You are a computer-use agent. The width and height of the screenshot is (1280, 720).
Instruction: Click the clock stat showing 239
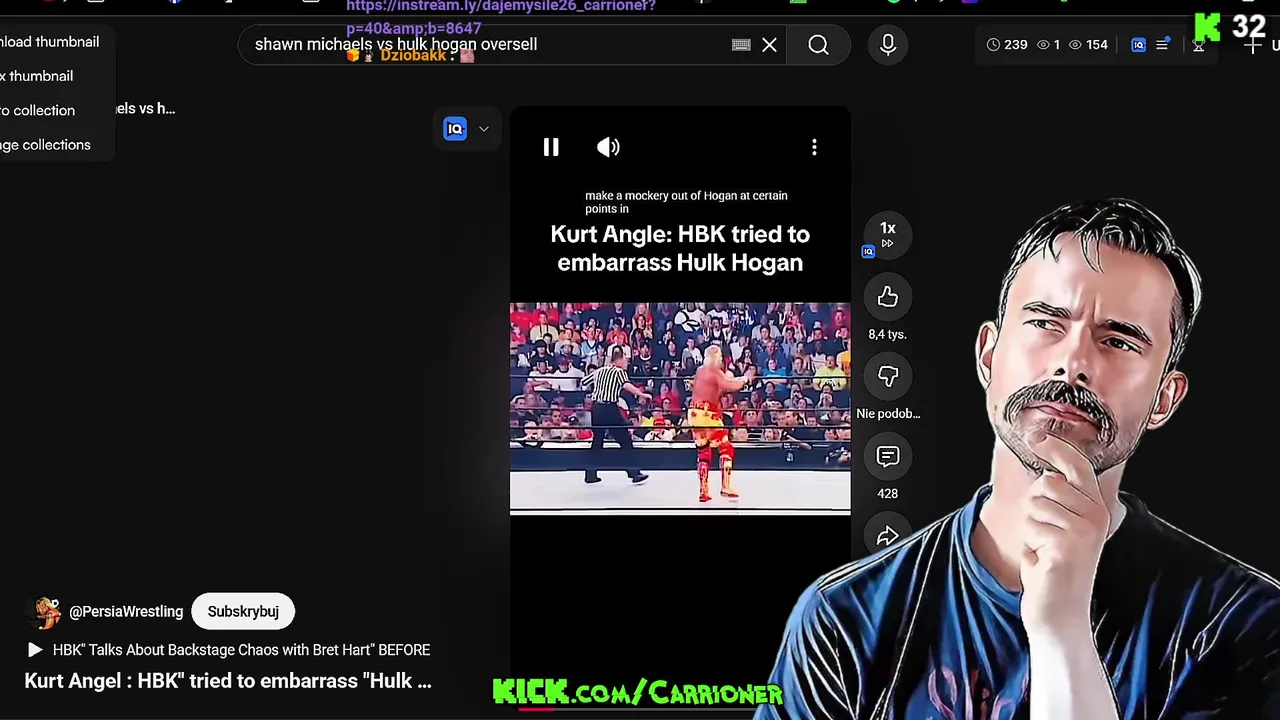1007,45
